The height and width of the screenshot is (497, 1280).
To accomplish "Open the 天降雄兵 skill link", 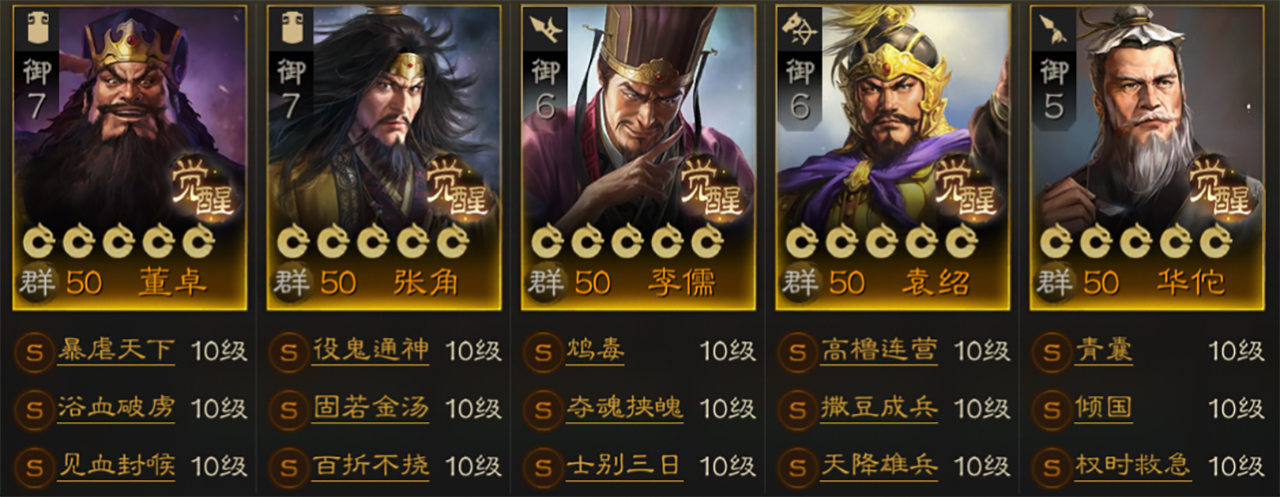I will point(879,465).
